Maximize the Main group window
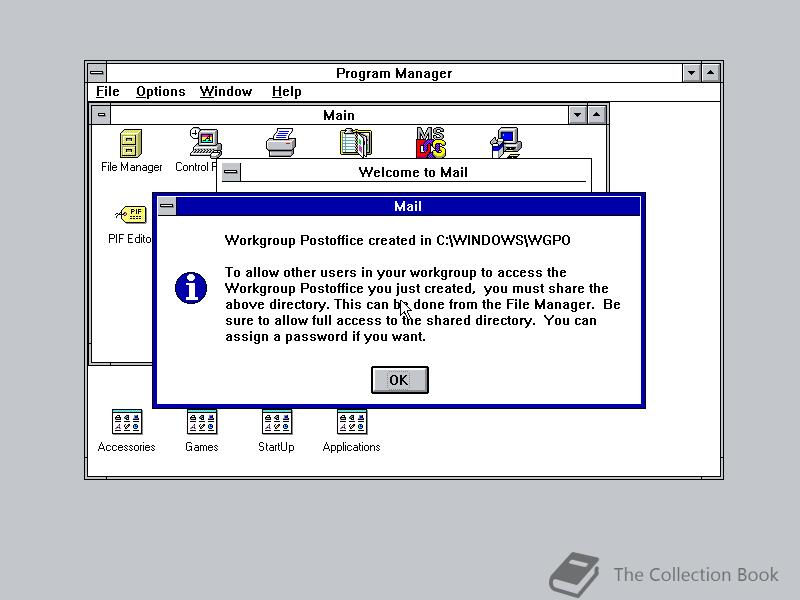 (596, 115)
